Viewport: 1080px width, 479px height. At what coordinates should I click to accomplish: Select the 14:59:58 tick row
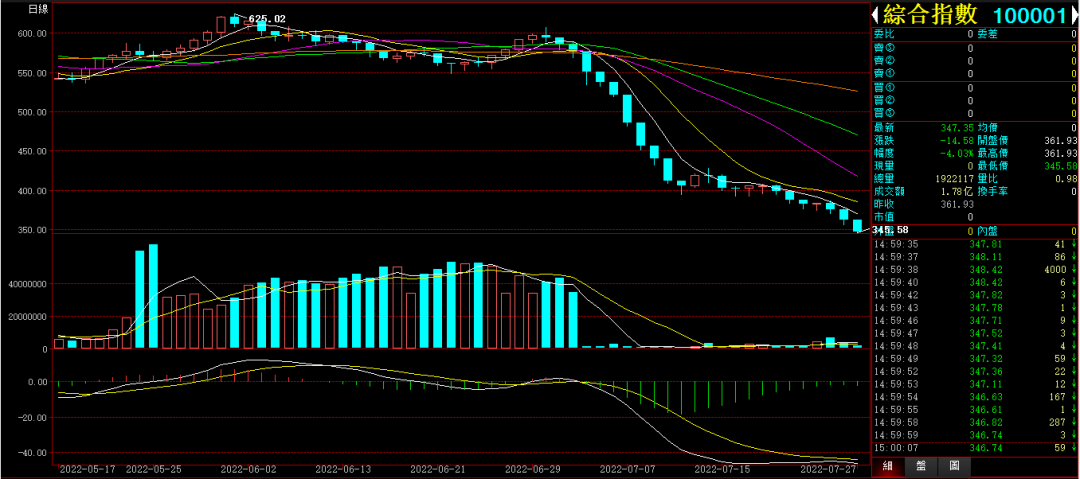click(x=975, y=422)
